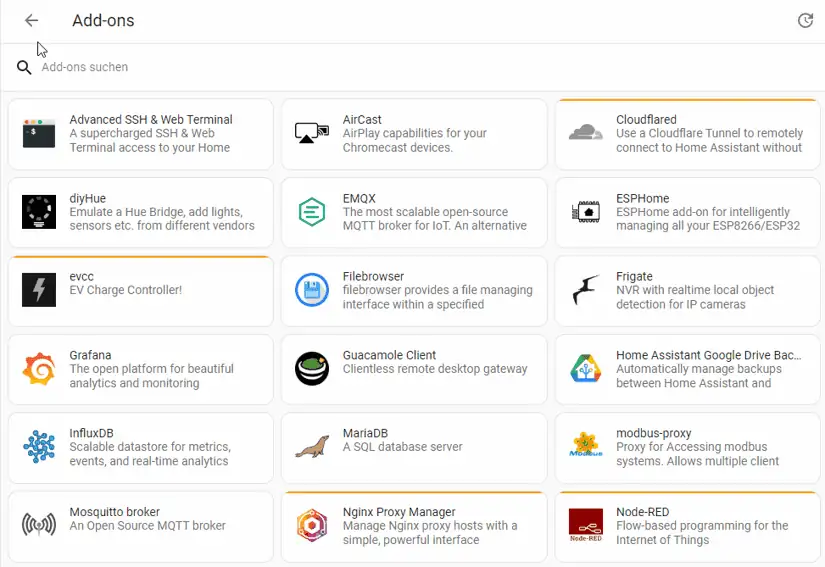Click the InfluxDB blue network icon
825x567 pixels.
(39, 447)
